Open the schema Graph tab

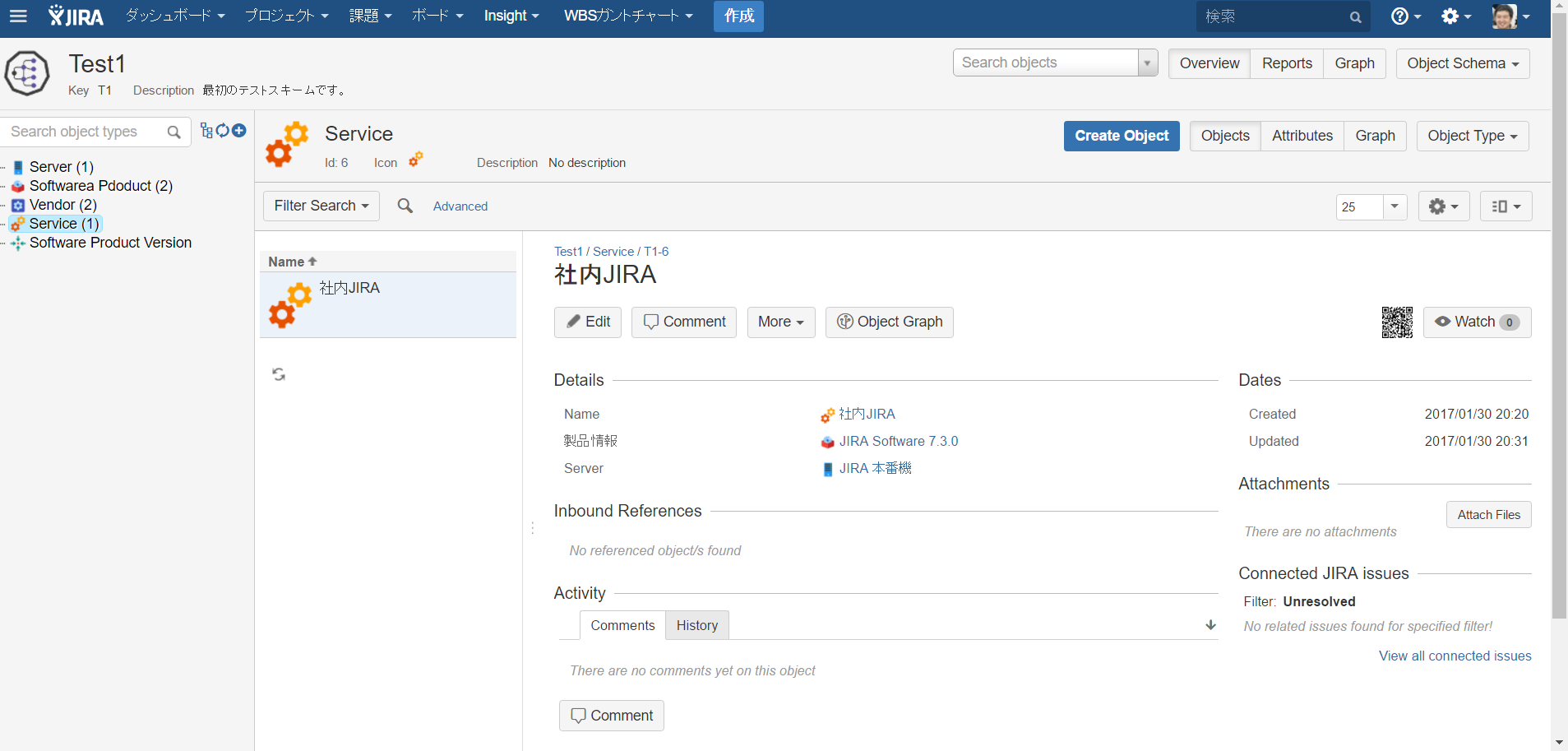(x=1354, y=63)
